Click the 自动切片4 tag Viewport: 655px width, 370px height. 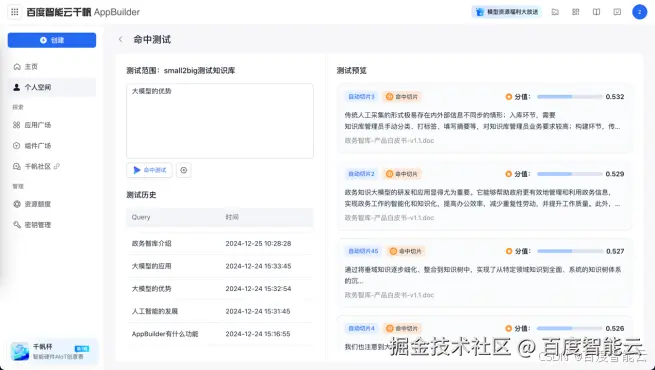(361, 328)
